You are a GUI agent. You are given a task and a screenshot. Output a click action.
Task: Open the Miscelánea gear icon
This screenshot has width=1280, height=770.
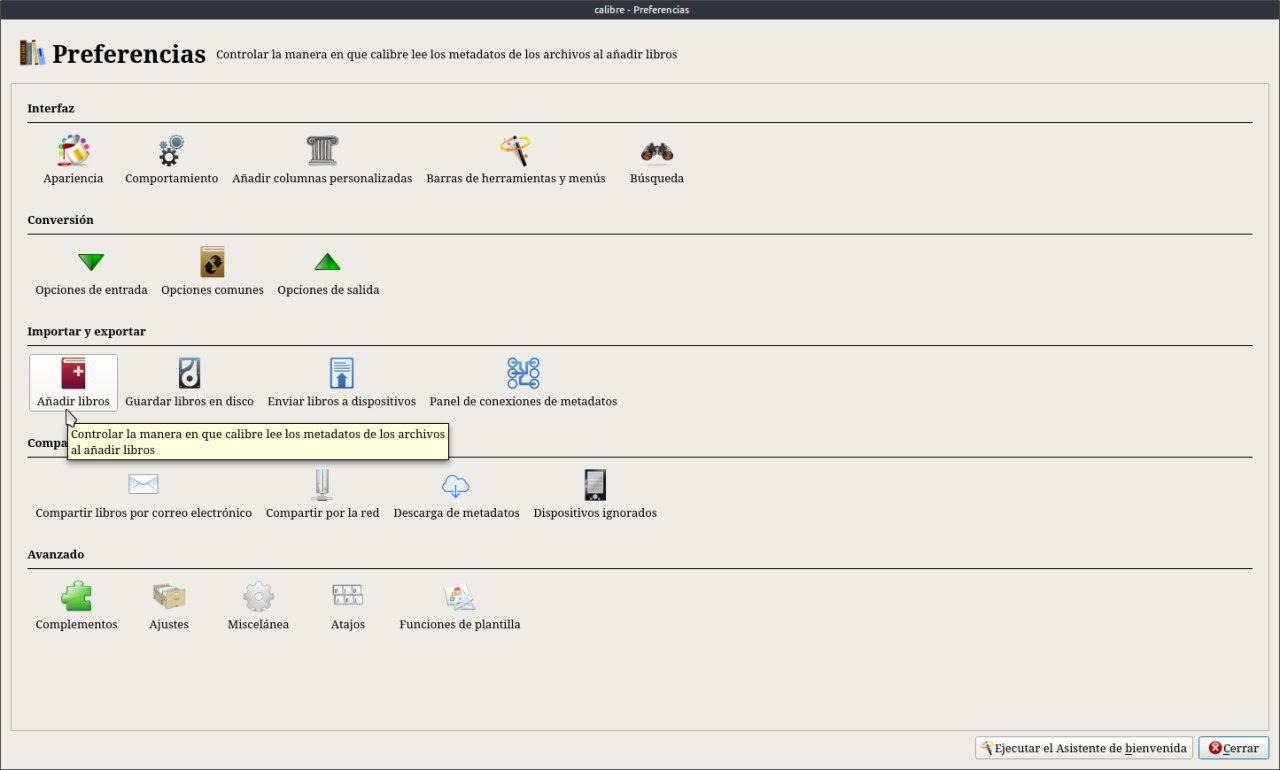pos(258,597)
